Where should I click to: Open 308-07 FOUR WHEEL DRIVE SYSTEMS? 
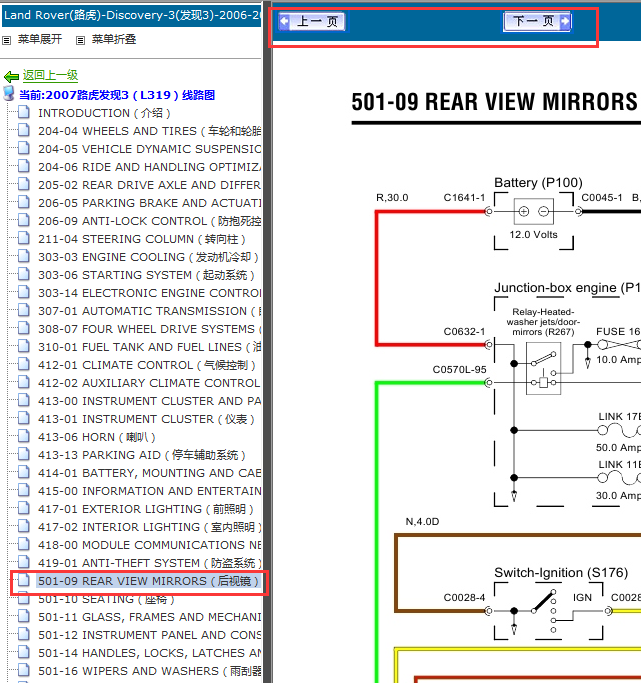pos(149,329)
